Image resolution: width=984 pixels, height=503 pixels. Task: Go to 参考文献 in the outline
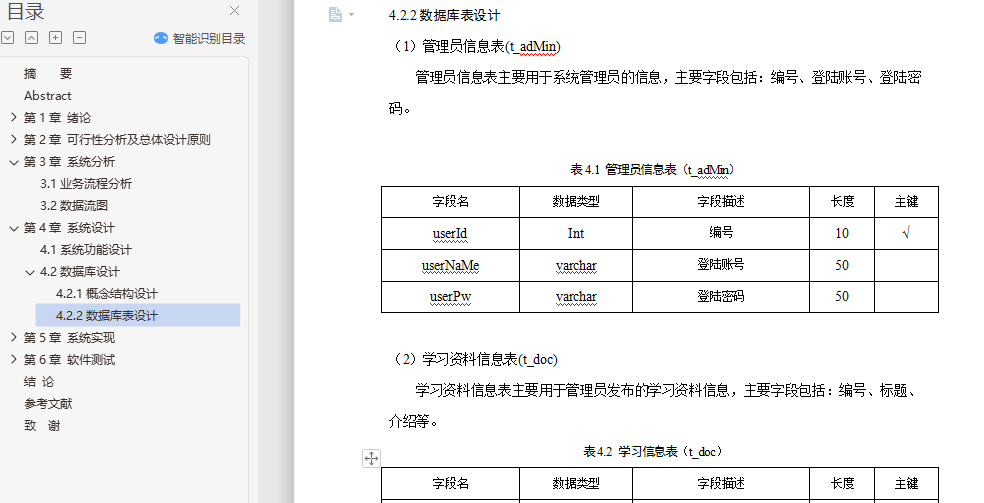(48, 403)
